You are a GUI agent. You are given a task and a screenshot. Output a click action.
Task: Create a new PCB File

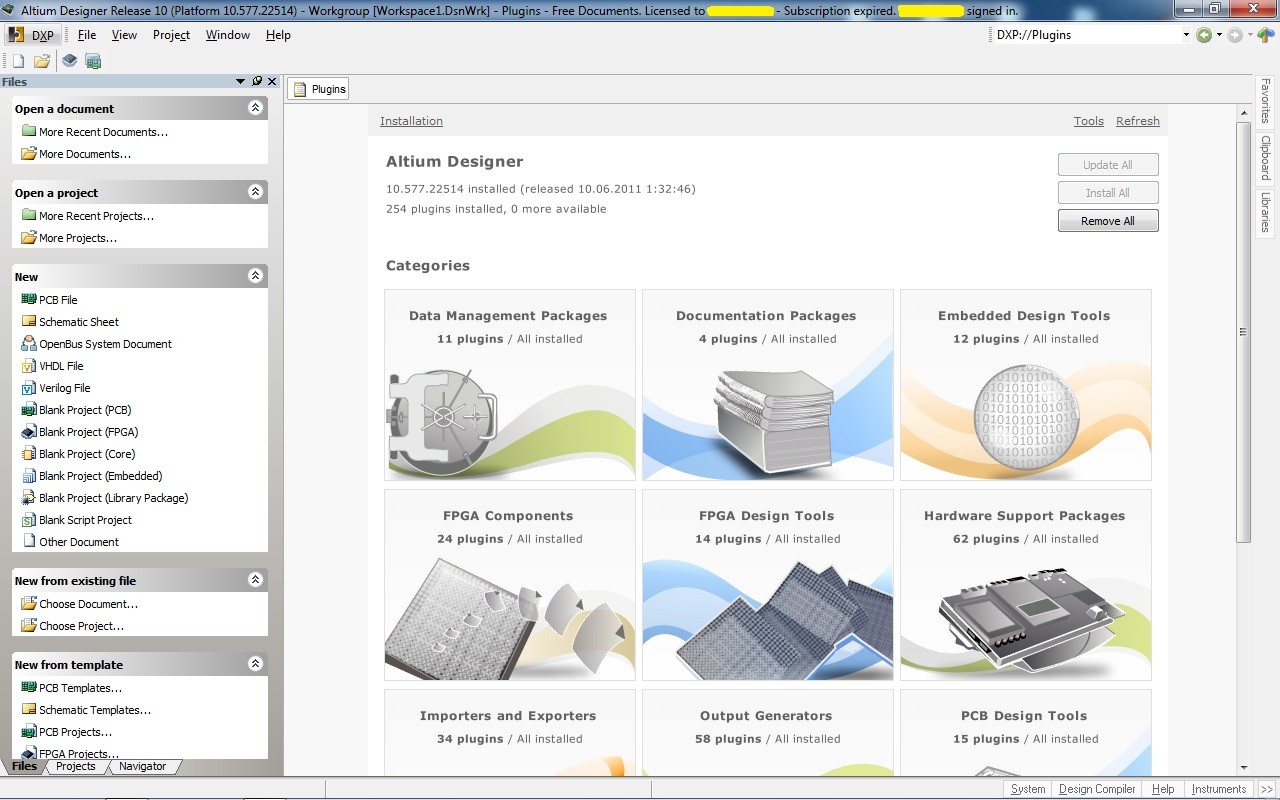tap(58, 300)
